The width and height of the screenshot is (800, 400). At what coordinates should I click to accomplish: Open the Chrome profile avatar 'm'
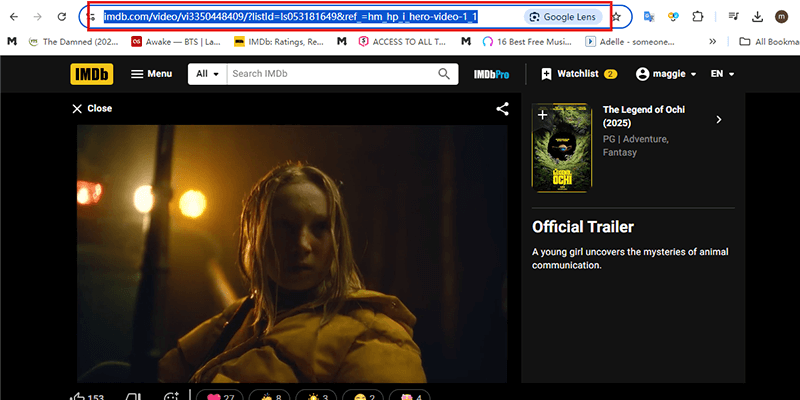coord(781,17)
